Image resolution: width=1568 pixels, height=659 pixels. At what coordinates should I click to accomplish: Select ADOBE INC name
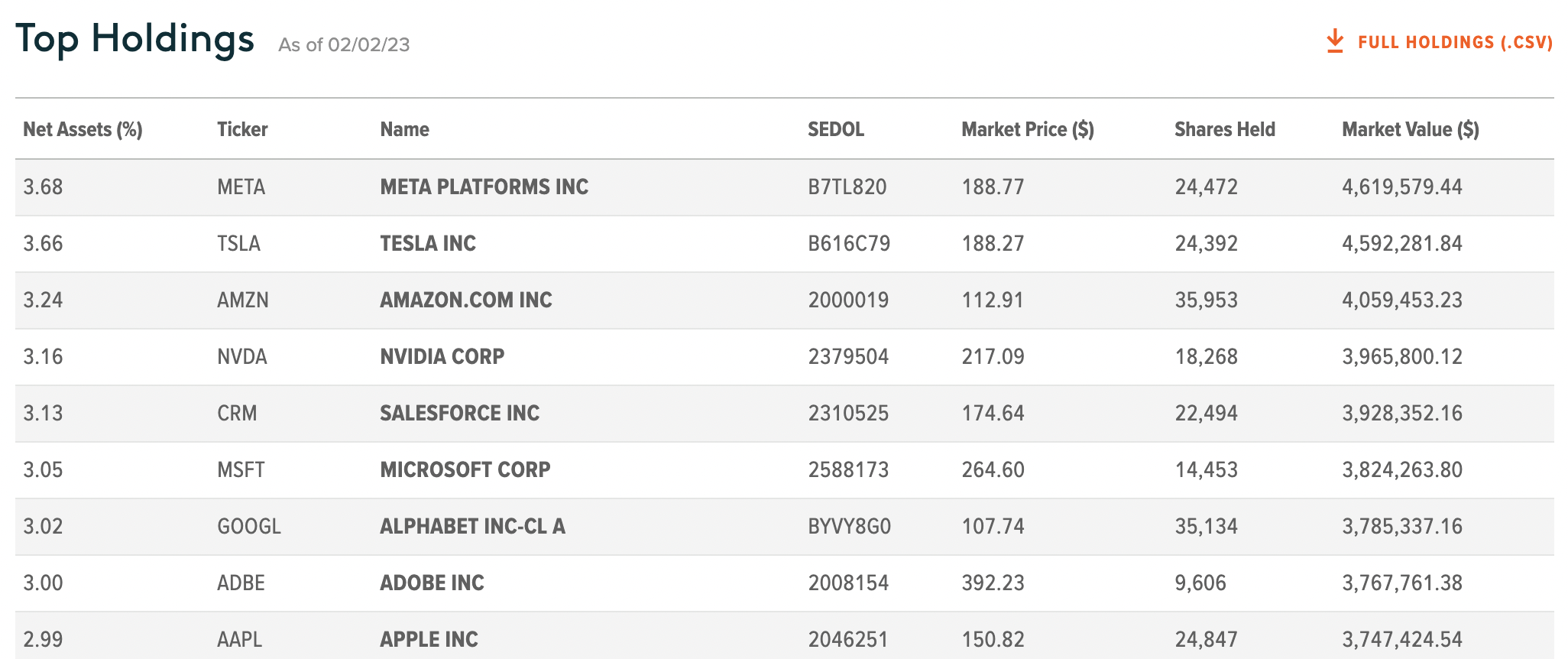coord(432,583)
